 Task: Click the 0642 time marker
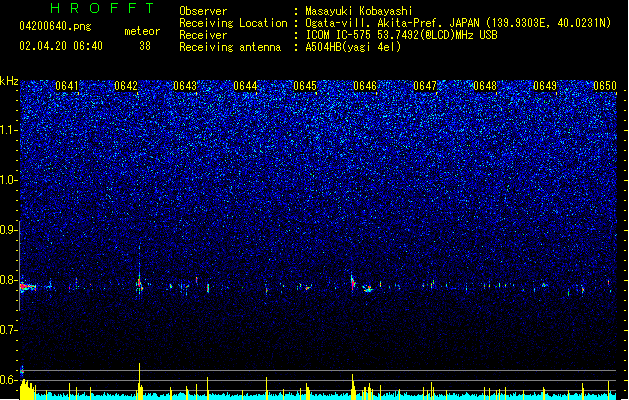[x=126, y=86]
